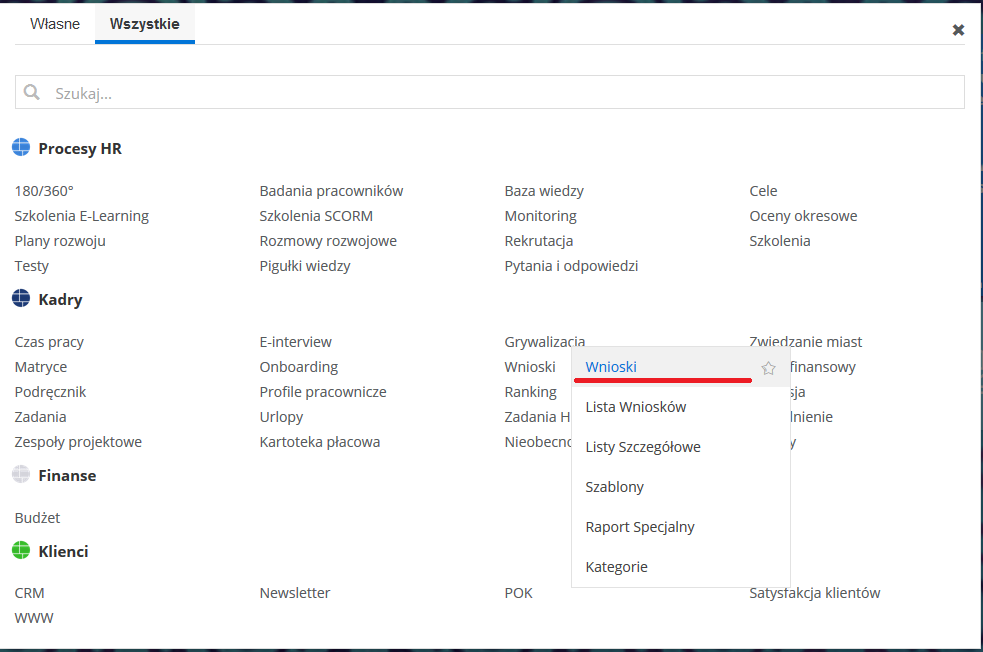Go to Szkolenia SCORM

316,216
